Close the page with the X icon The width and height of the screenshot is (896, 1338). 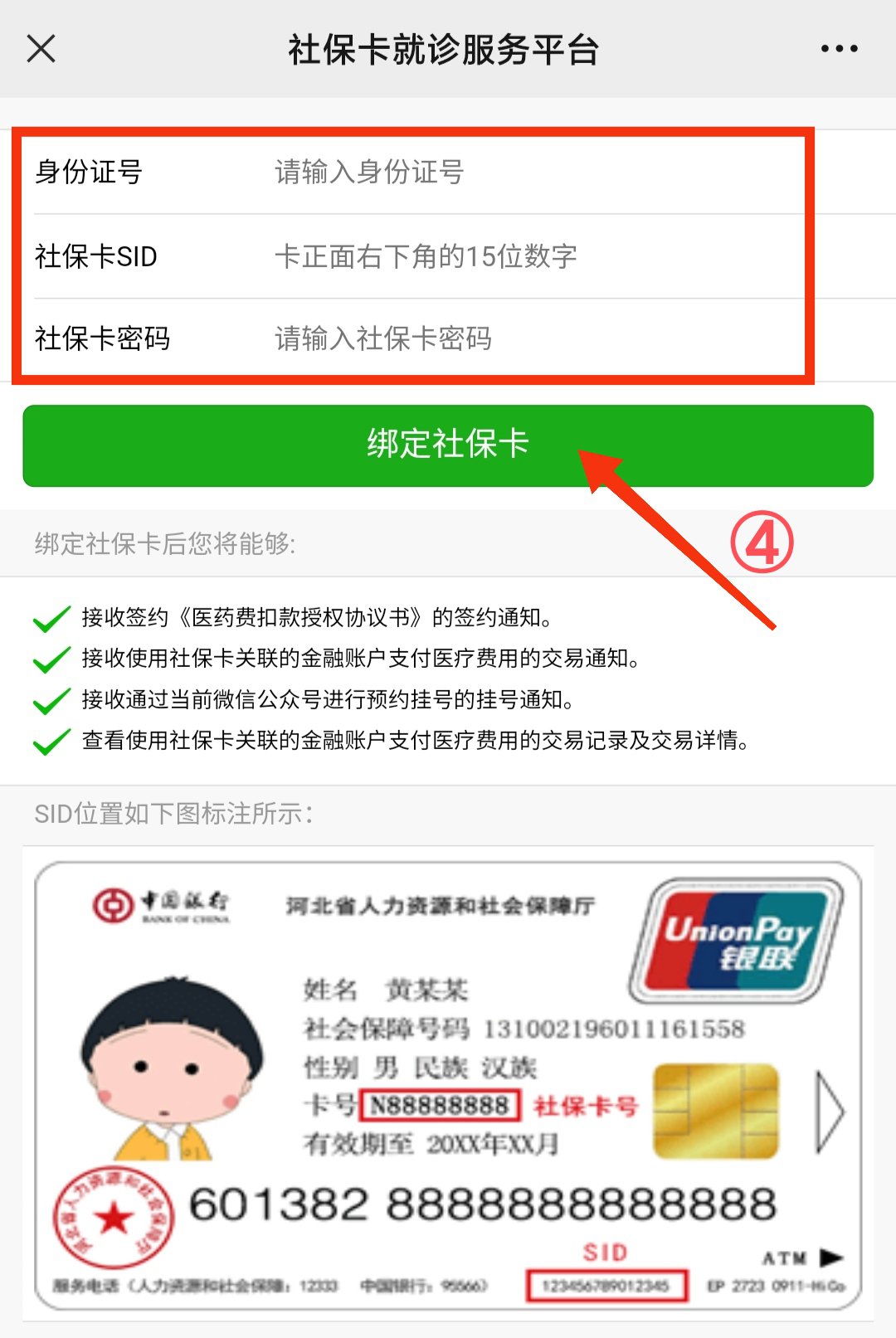(41, 49)
